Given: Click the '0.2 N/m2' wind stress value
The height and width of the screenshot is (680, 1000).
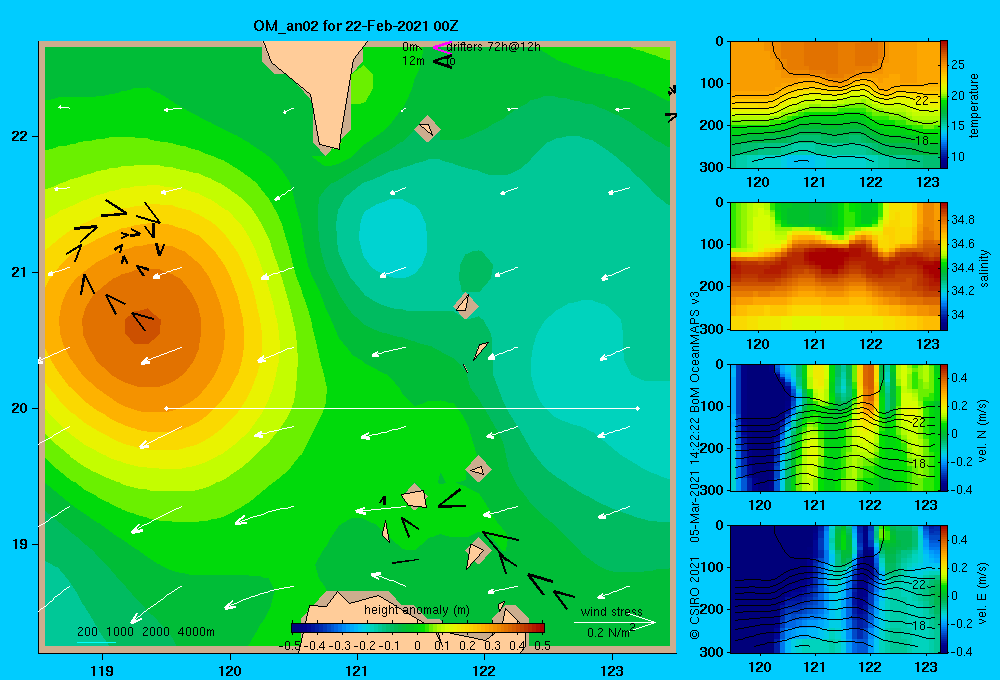Looking at the screenshot, I should 610,632.
